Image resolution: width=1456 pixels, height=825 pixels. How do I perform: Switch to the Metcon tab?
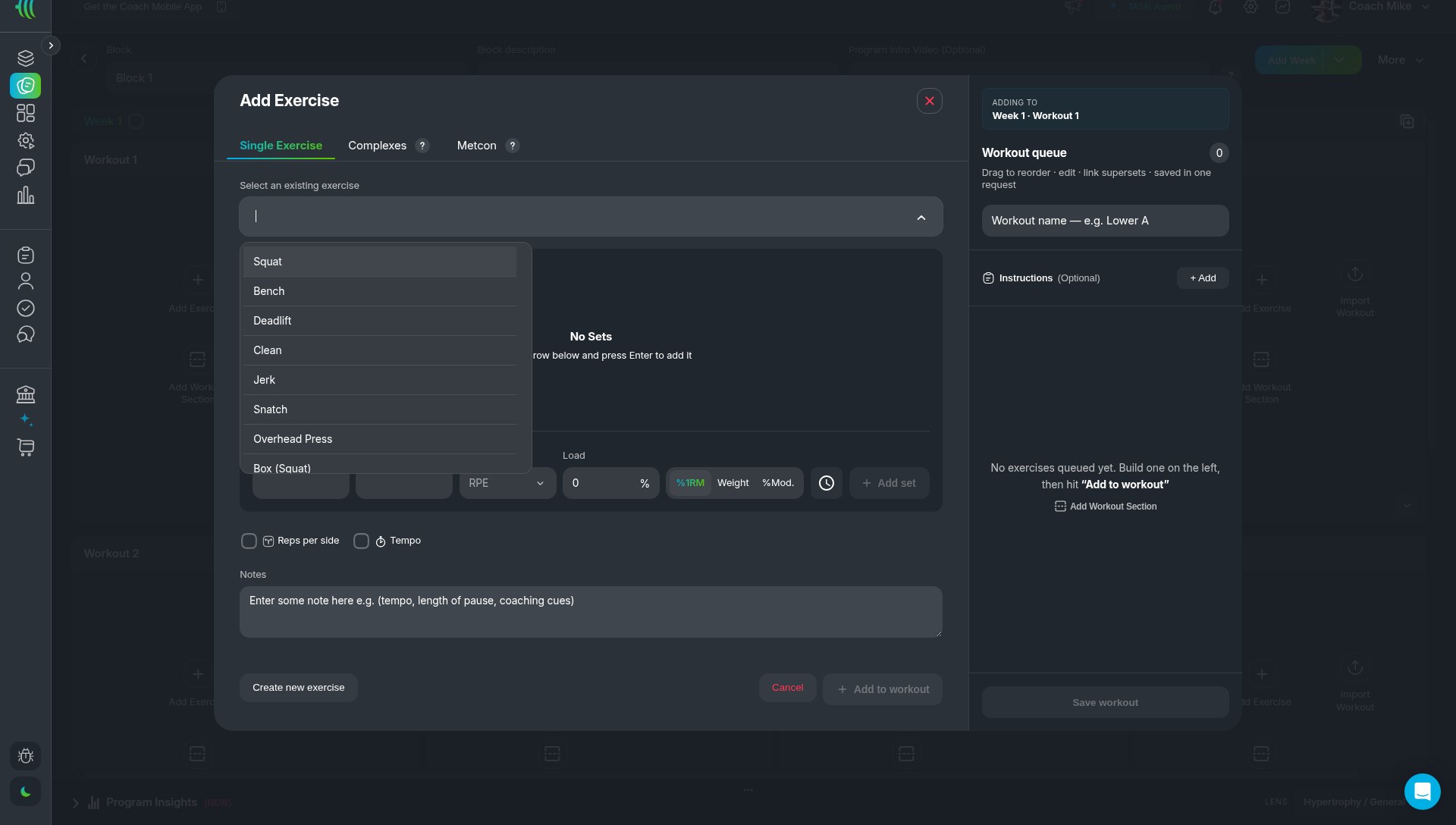click(x=476, y=146)
